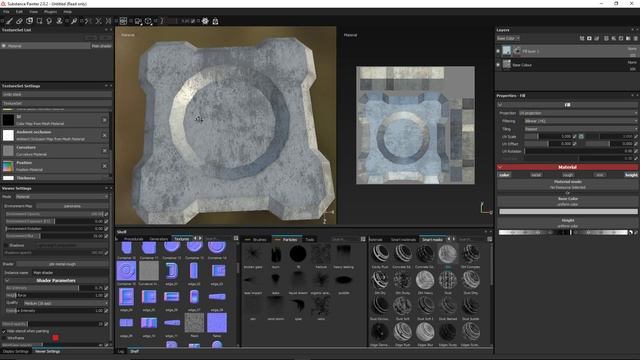This screenshot has height=360, width=640.
Task: Add a fill layer icon in Layers
Action: coord(613,38)
